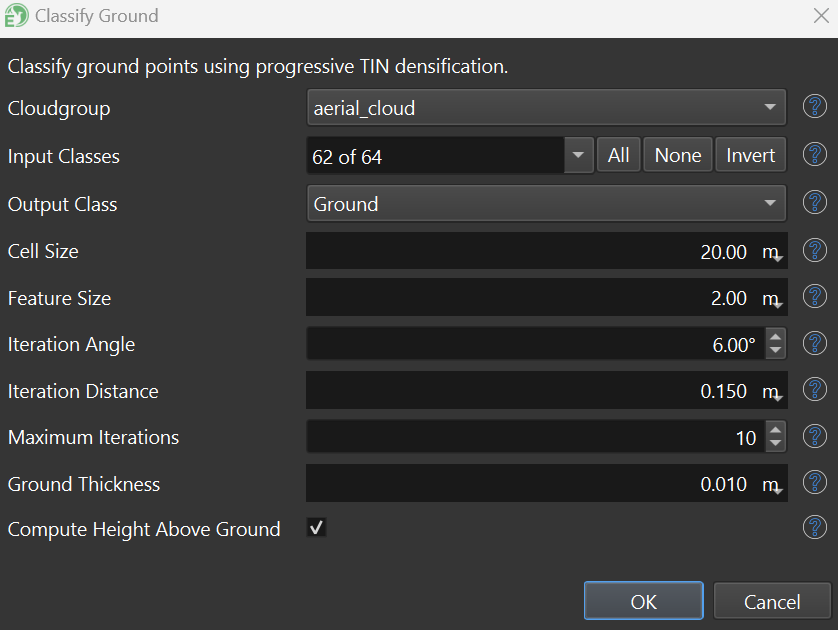Increase Iteration Angle with up arrow
This screenshot has width=838, height=630.
pos(775,337)
